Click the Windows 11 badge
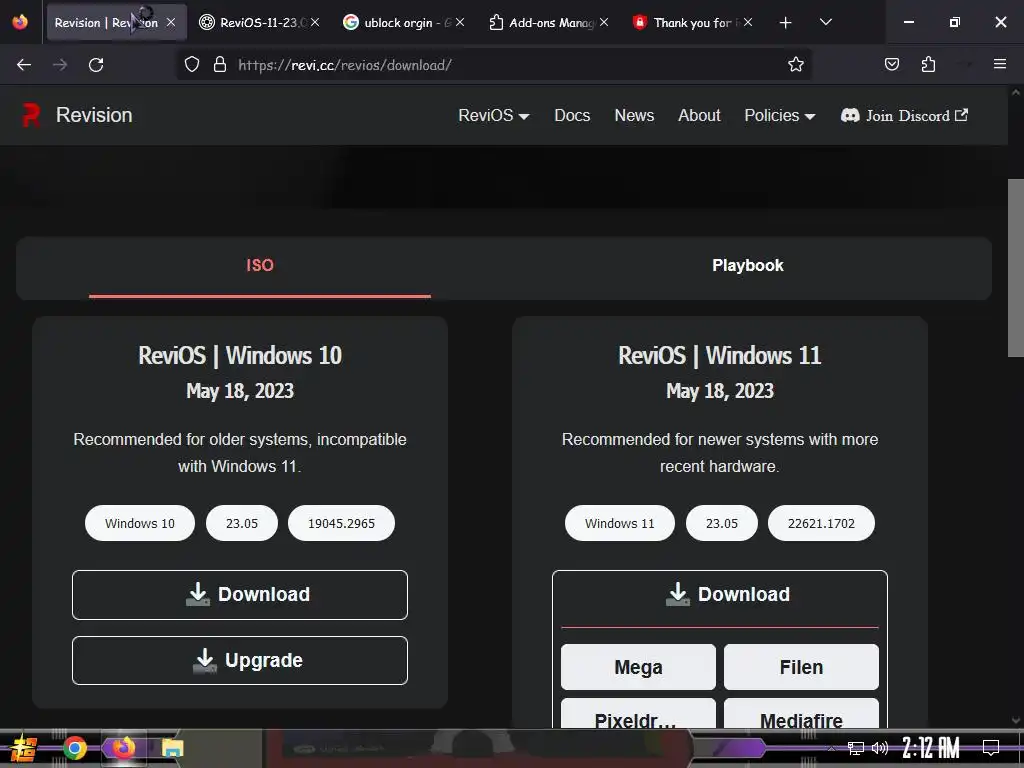Image resolution: width=1024 pixels, height=768 pixels. tap(620, 523)
